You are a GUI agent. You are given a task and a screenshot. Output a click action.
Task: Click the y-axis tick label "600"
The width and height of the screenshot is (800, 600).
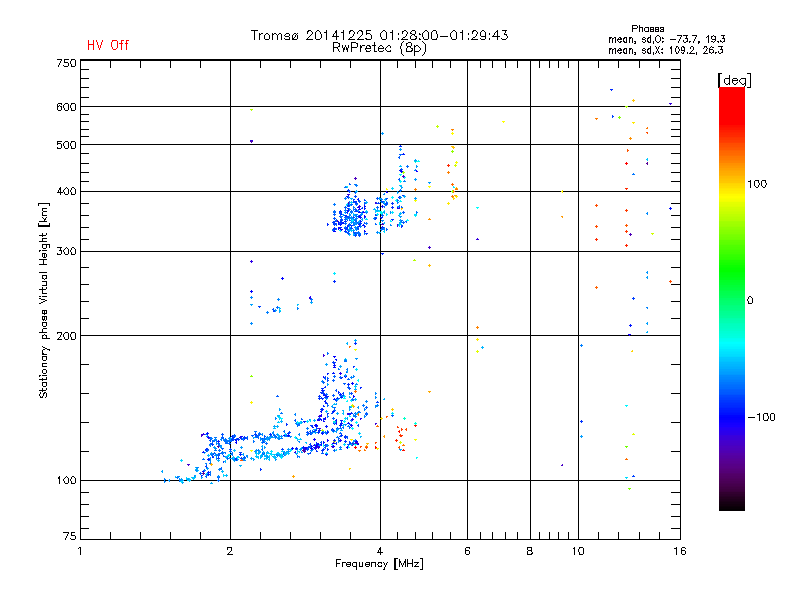coord(66,107)
